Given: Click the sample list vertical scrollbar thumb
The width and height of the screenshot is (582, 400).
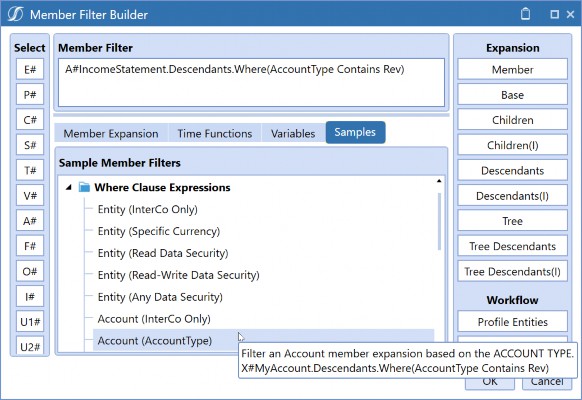Looking at the screenshot, I should [439, 222].
